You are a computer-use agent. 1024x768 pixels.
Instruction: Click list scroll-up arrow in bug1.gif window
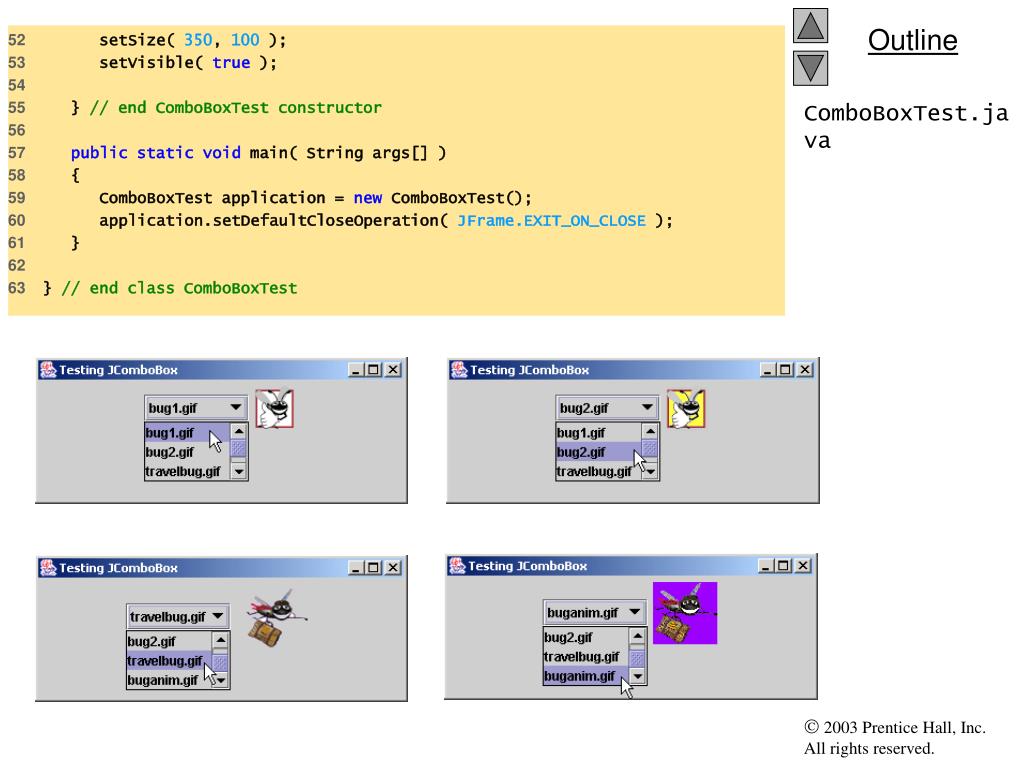(x=239, y=431)
